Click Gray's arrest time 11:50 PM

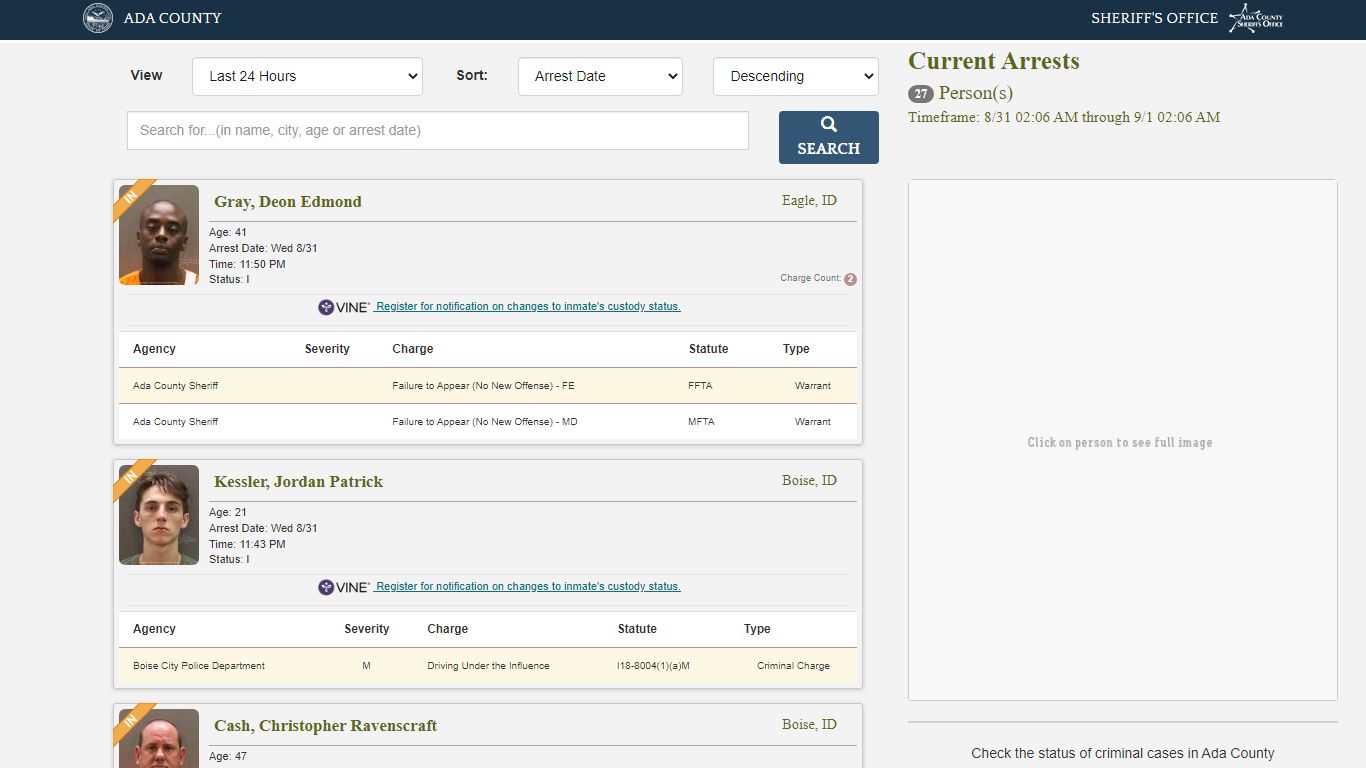(247, 264)
